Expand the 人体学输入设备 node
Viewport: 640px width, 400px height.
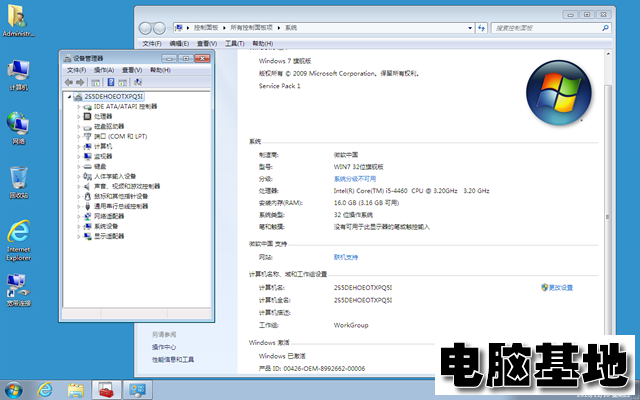(79, 176)
